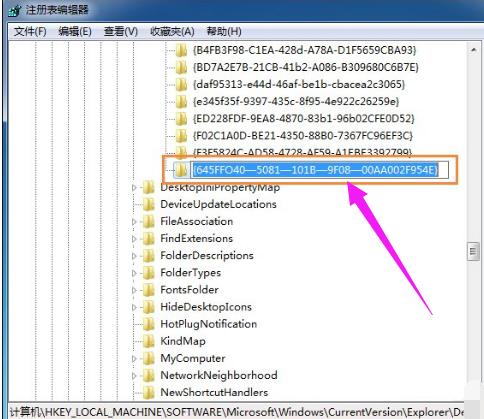The image size is (484, 419).
Task: Click the DeviceUpdateLocations folder icon
Action: (x=149, y=204)
